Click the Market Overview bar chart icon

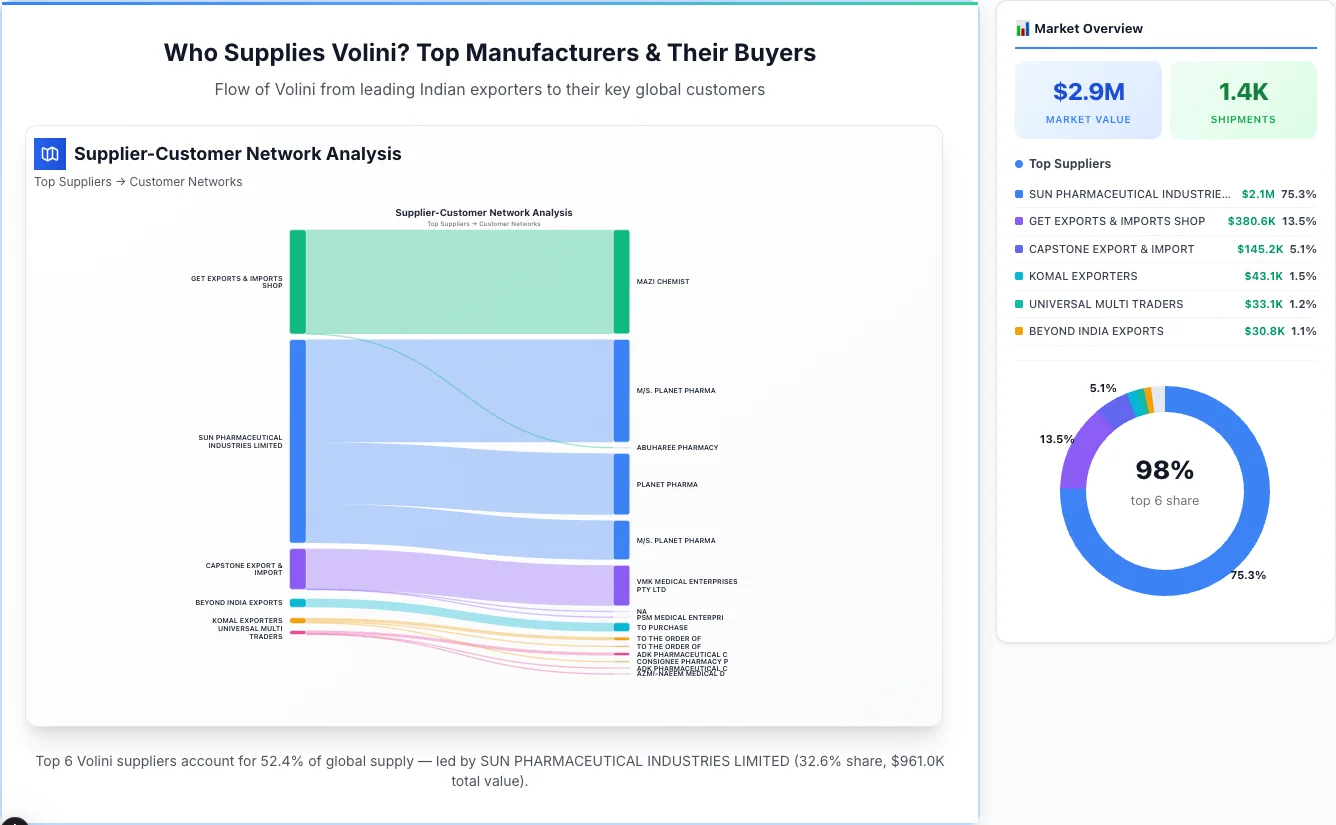tap(1021, 28)
